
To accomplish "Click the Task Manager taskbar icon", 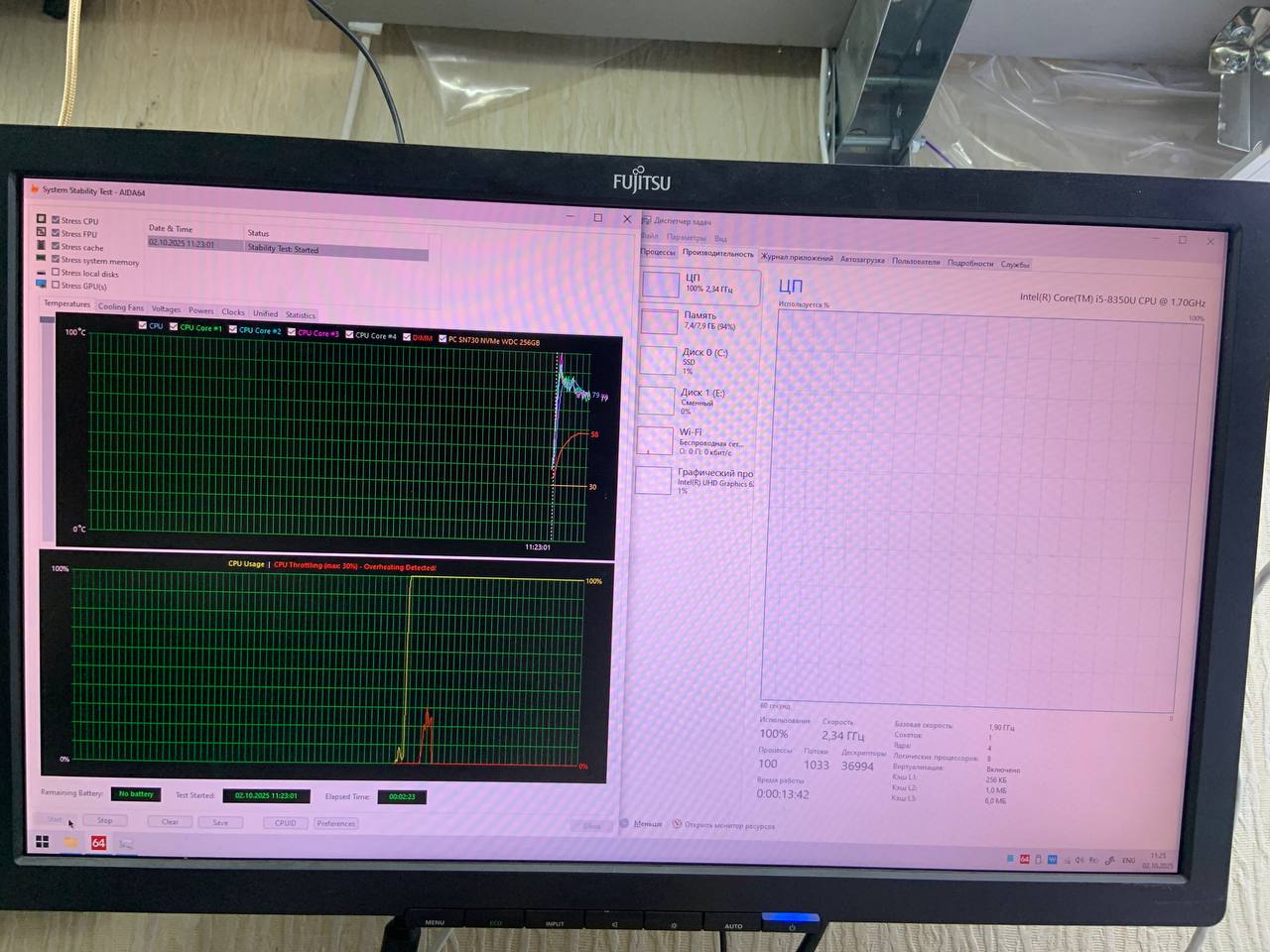I will [126, 844].
